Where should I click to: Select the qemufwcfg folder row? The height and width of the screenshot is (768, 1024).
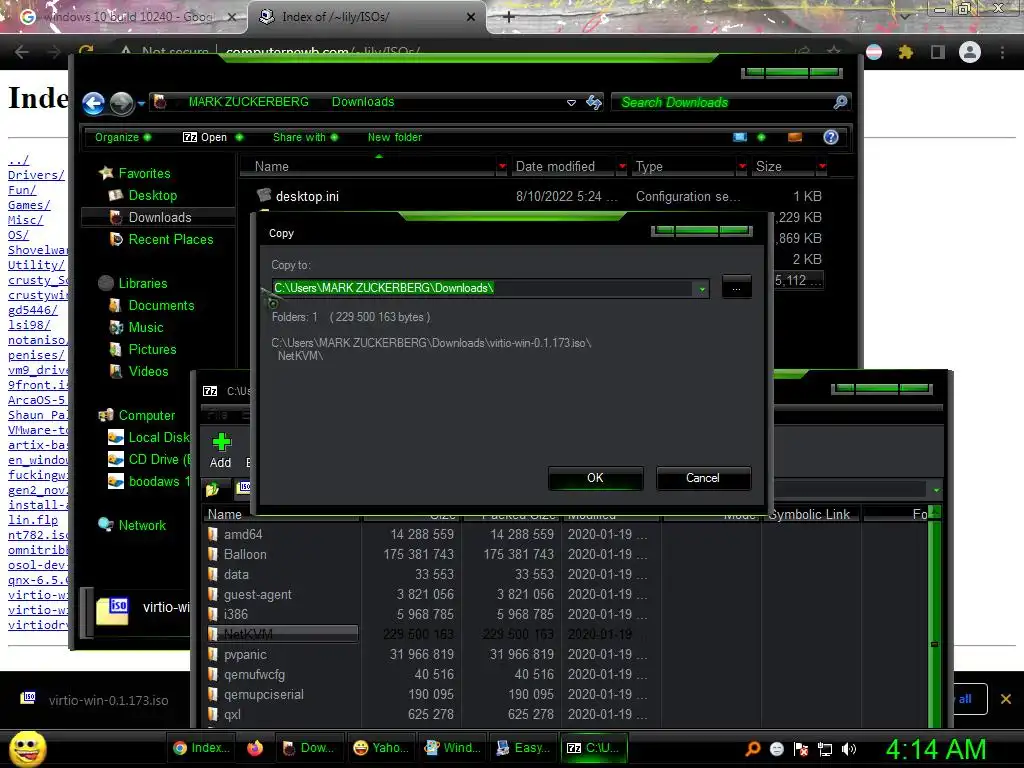coord(254,675)
